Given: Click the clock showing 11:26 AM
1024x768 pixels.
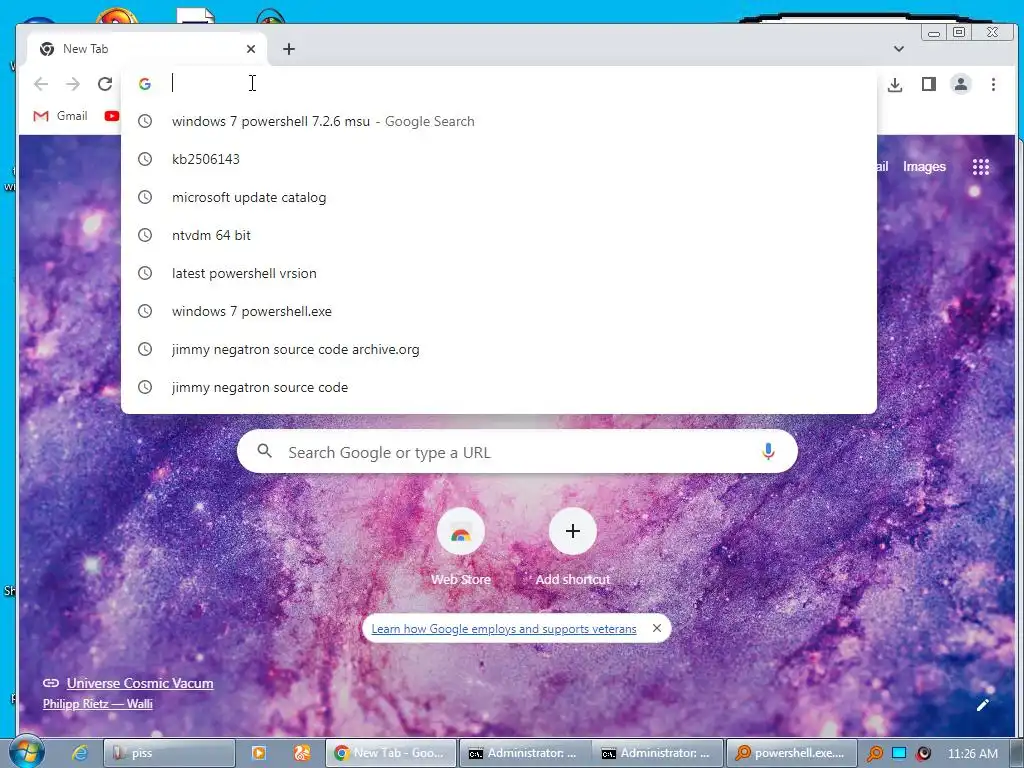Looking at the screenshot, I should [x=972, y=753].
